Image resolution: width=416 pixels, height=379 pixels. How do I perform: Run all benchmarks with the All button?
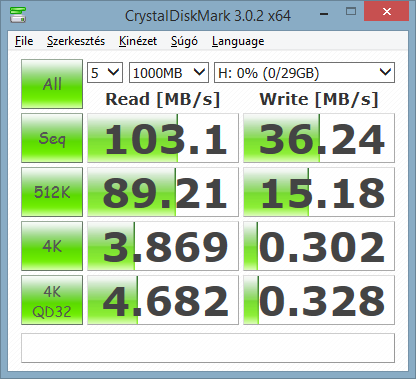[52, 84]
